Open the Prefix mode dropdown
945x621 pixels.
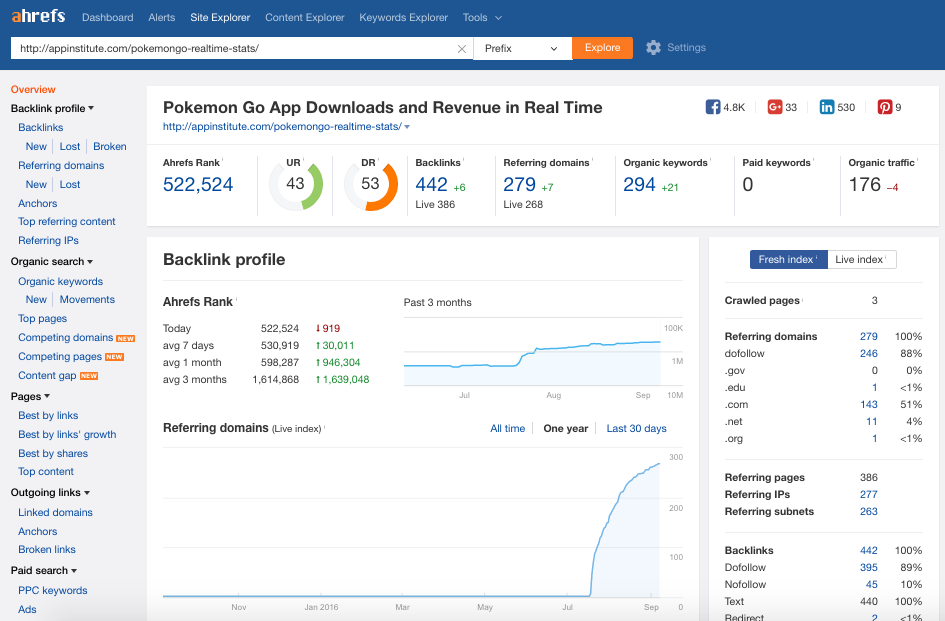pos(523,48)
